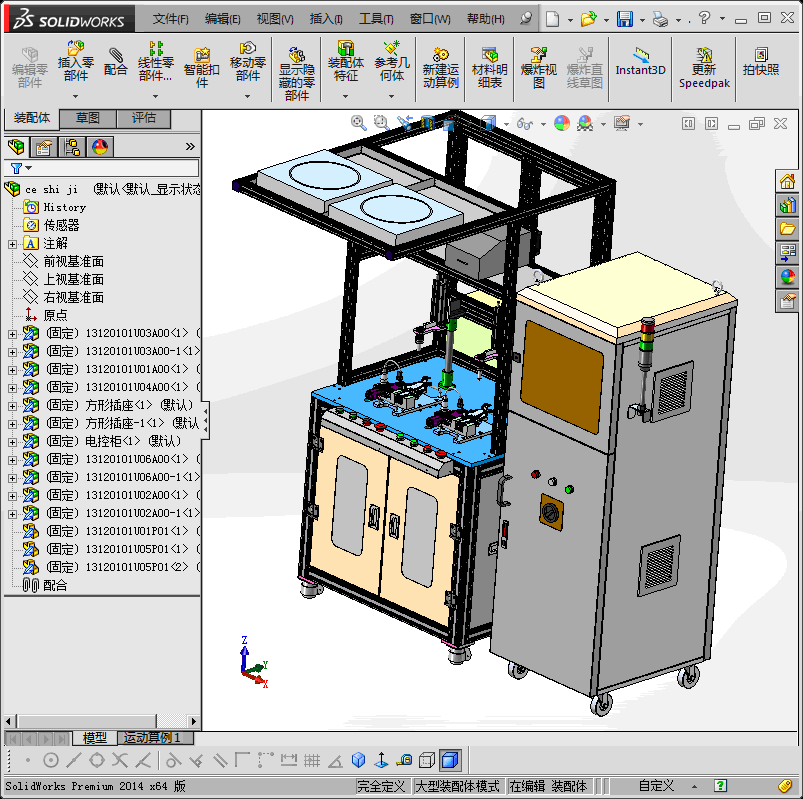803x799 pixels.
Task: Switch to 运动算例1 tab
Action: click(156, 738)
